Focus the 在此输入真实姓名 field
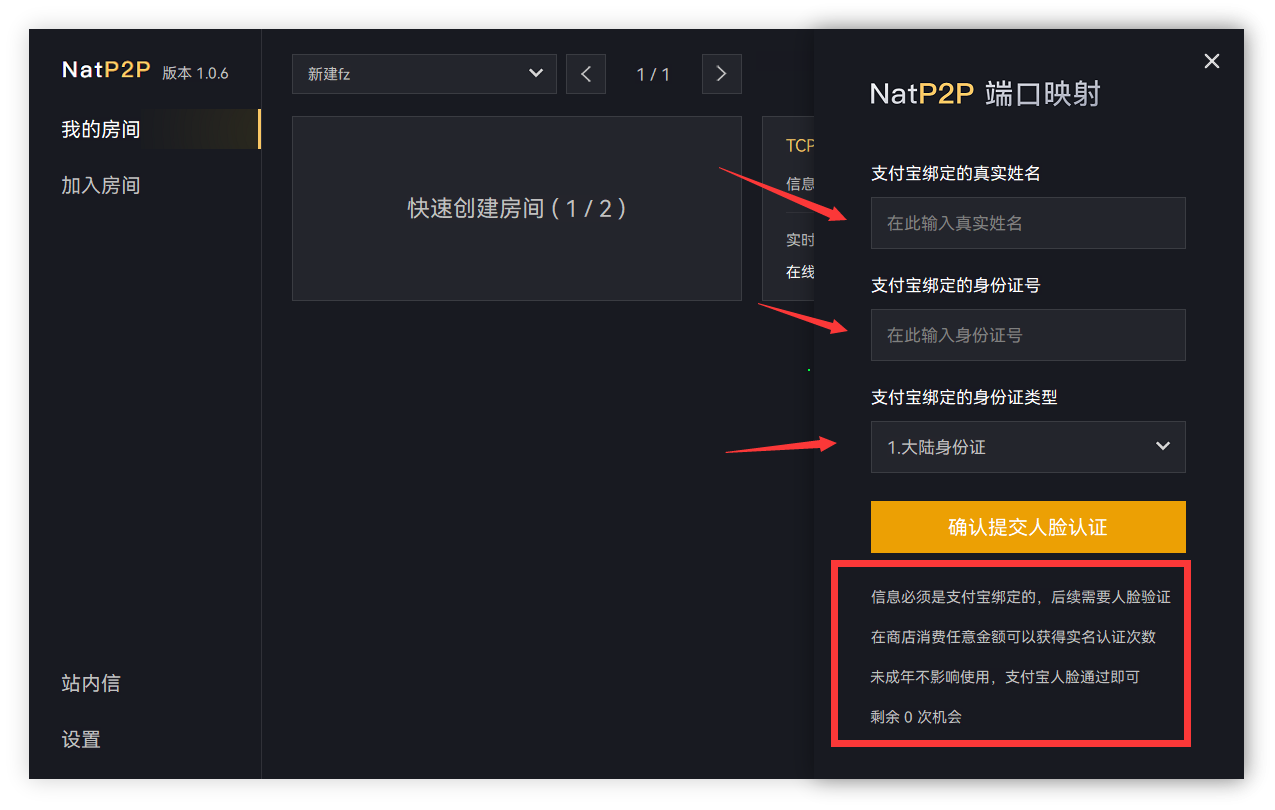This screenshot has height=810, width=1275. (x=1028, y=223)
